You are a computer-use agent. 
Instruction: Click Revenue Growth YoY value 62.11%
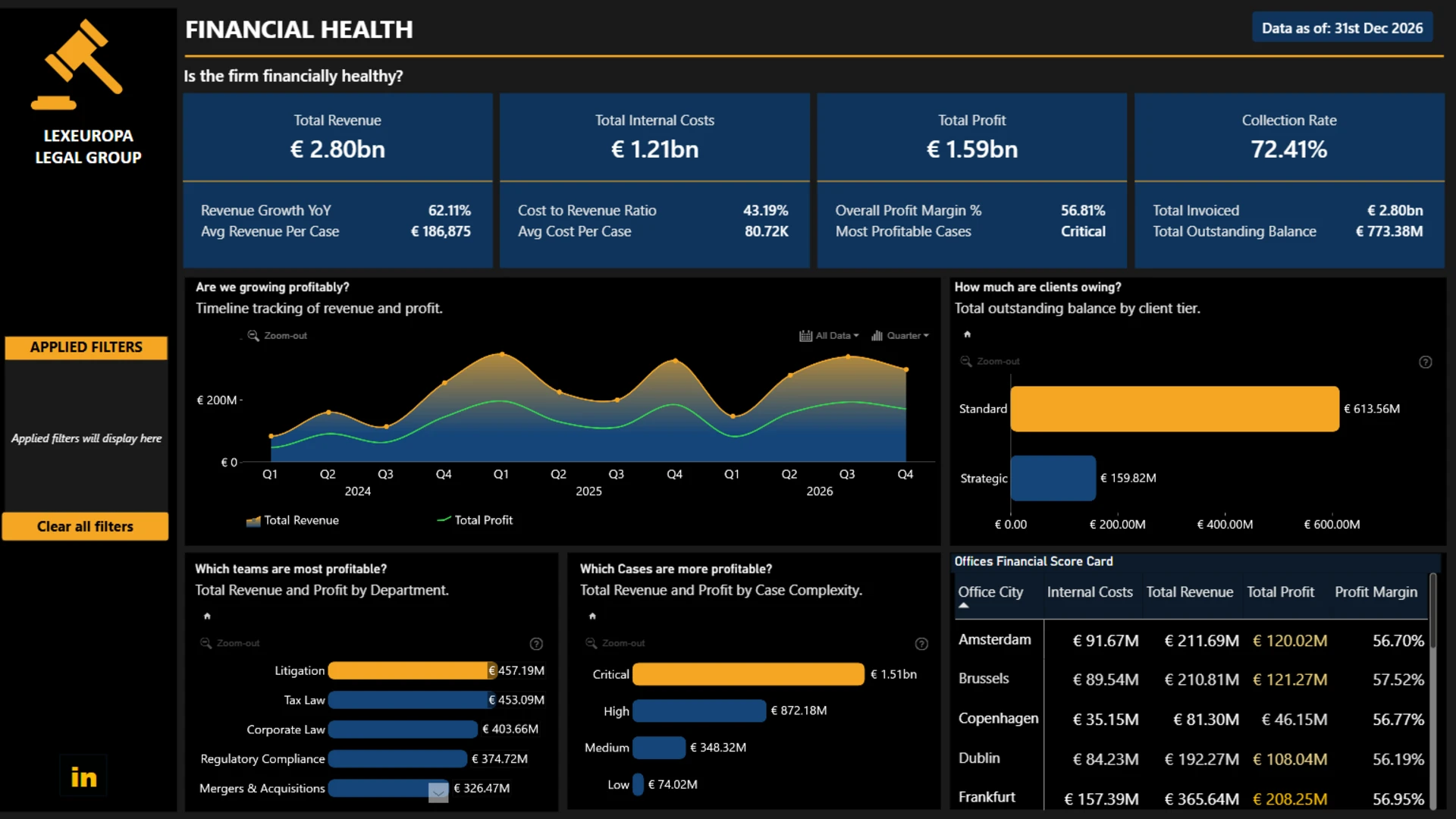(x=450, y=211)
